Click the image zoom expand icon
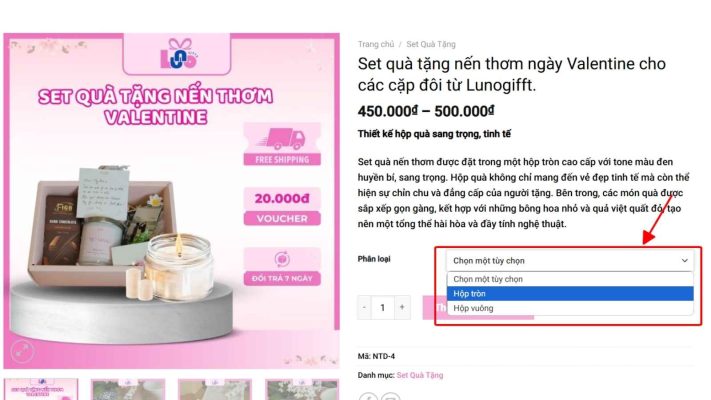711x400 pixels. point(23,351)
